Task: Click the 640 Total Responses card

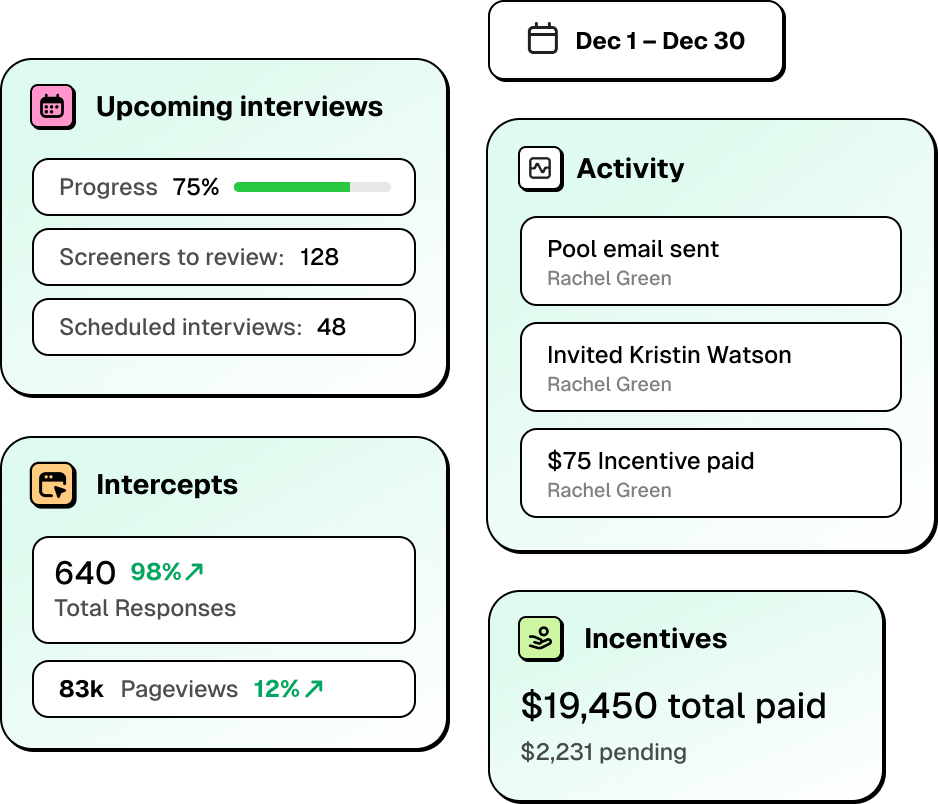Action: tap(223, 590)
